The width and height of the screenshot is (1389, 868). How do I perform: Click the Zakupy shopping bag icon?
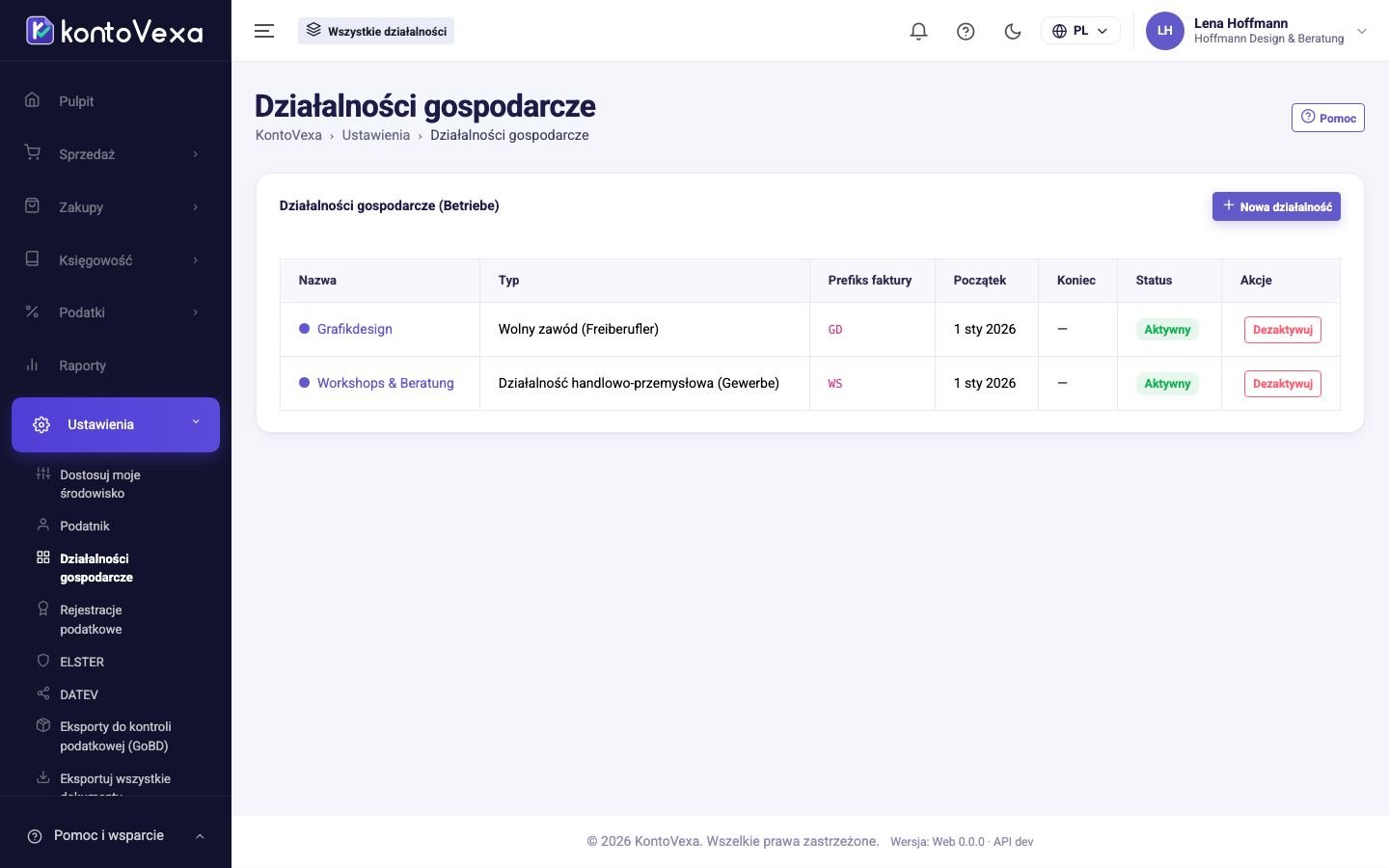click(x=32, y=206)
